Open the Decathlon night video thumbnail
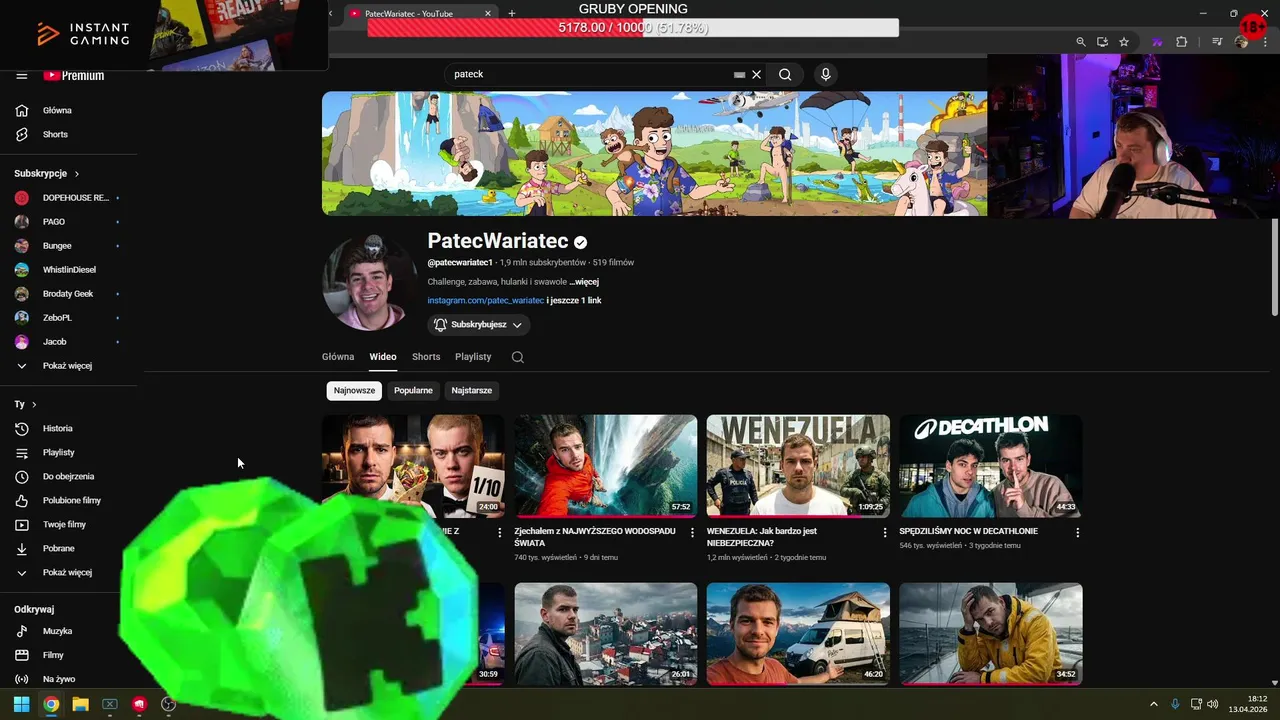1280x720 pixels. [991, 466]
